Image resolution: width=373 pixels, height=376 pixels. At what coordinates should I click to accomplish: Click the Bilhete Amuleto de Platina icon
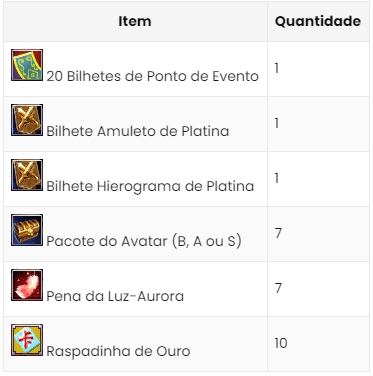click(x=27, y=120)
